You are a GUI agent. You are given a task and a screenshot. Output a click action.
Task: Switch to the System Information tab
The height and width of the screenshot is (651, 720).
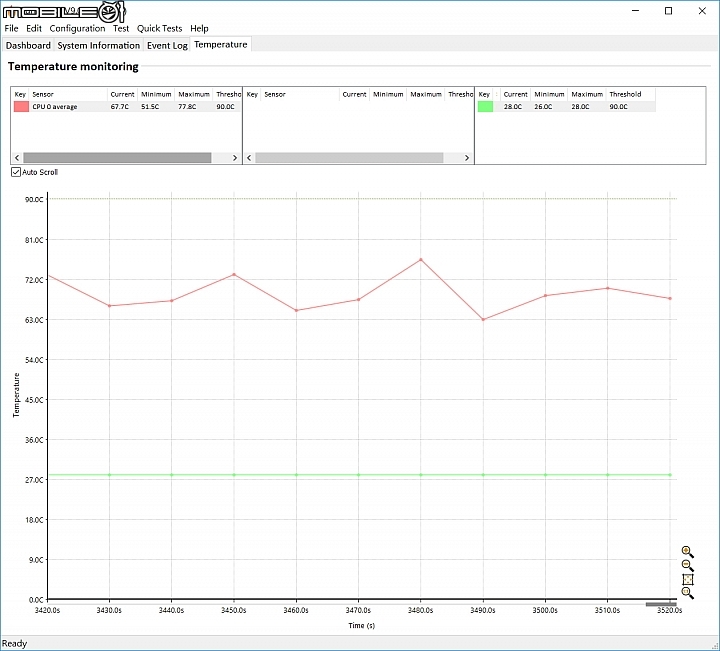coord(98,45)
